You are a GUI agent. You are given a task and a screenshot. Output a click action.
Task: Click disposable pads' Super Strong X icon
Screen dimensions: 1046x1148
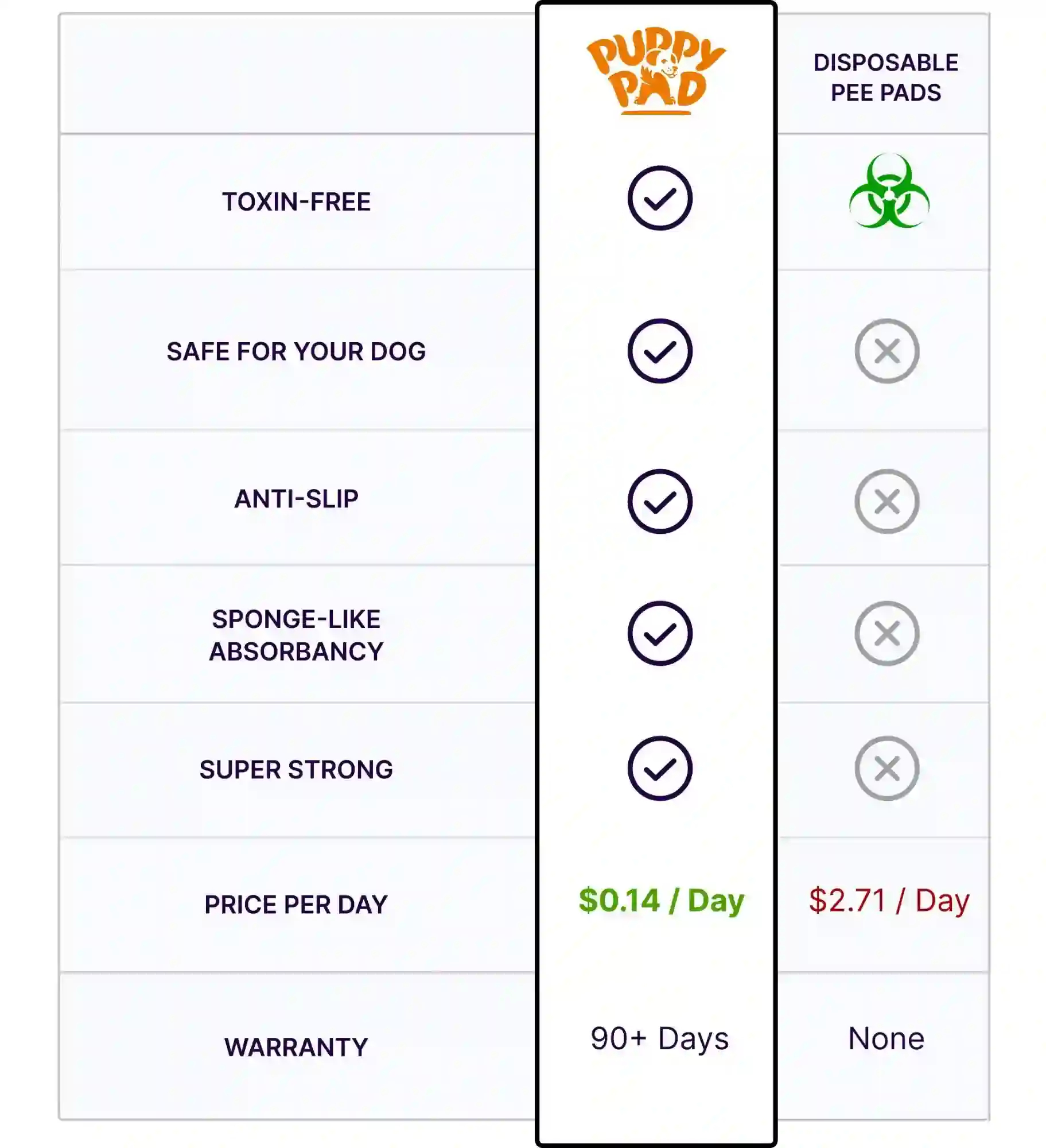(887, 768)
